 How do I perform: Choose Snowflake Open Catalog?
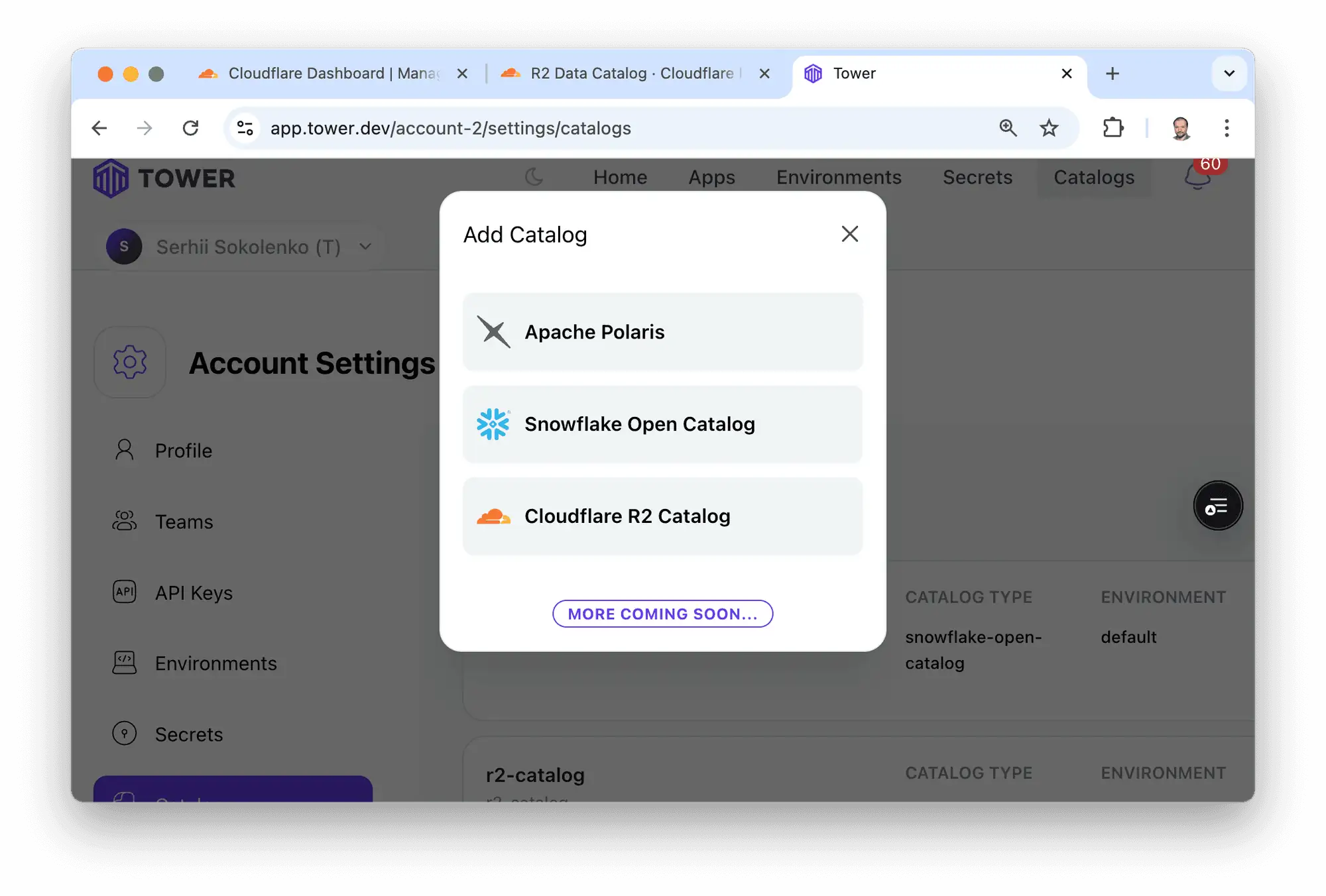tap(662, 423)
